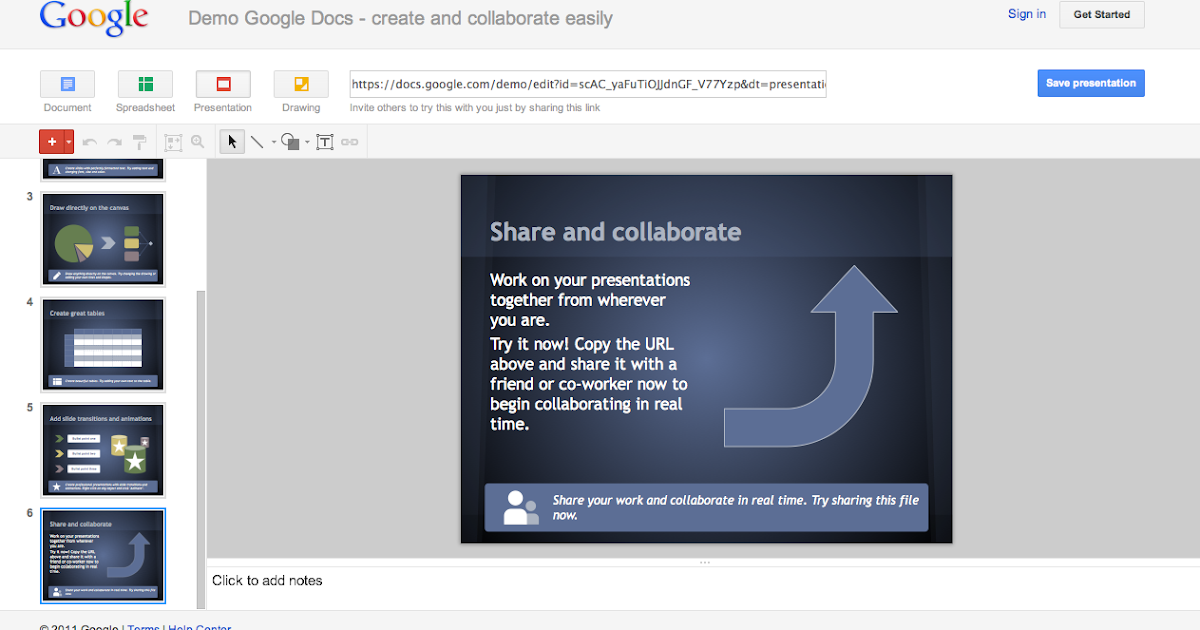Viewport: 1200px width, 630px height.
Task: Click the red new slide plus button
Action: pos(51,142)
